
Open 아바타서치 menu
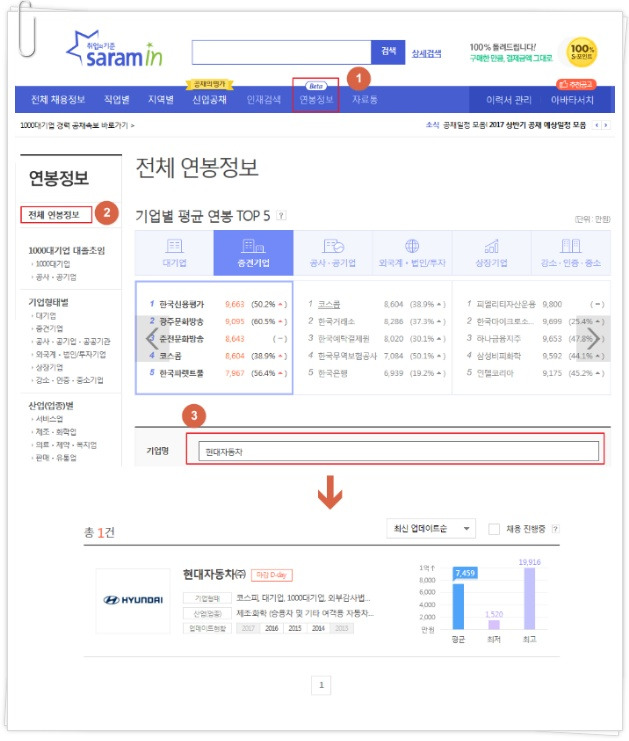coord(572,100)
